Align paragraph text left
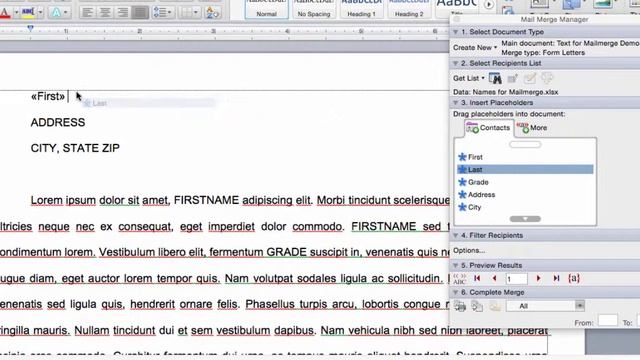Image resolution: width=640 pixels, height=360 pixels. pyautogui.click(x=87, y=13)
